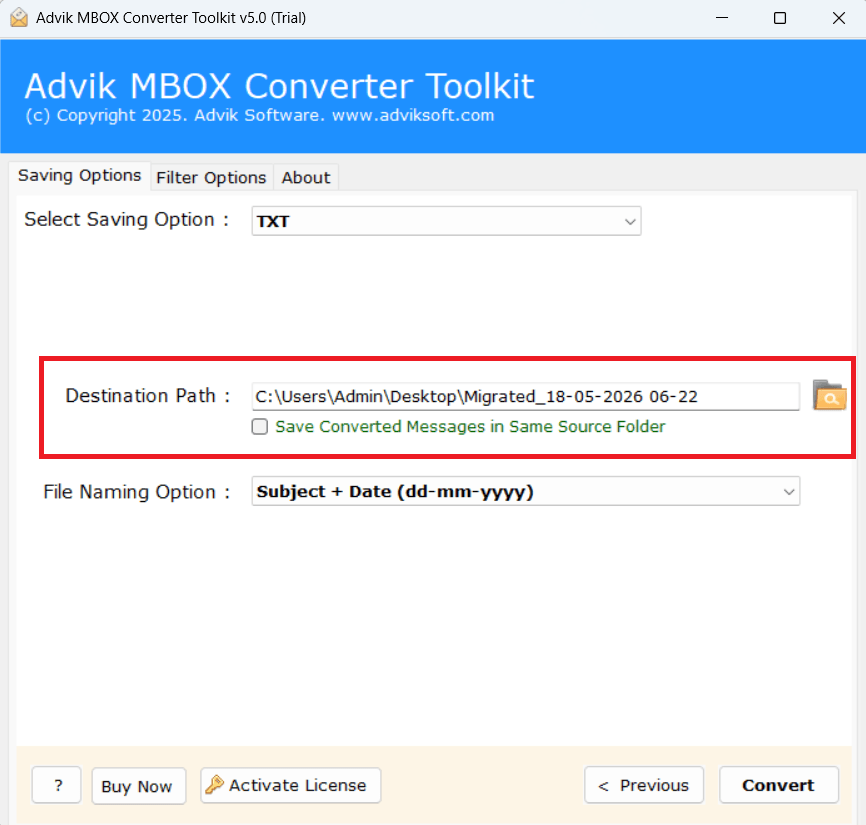Click into the Destination Path text field
Viewport: 866px width, 825px height.
pos(525,396)
